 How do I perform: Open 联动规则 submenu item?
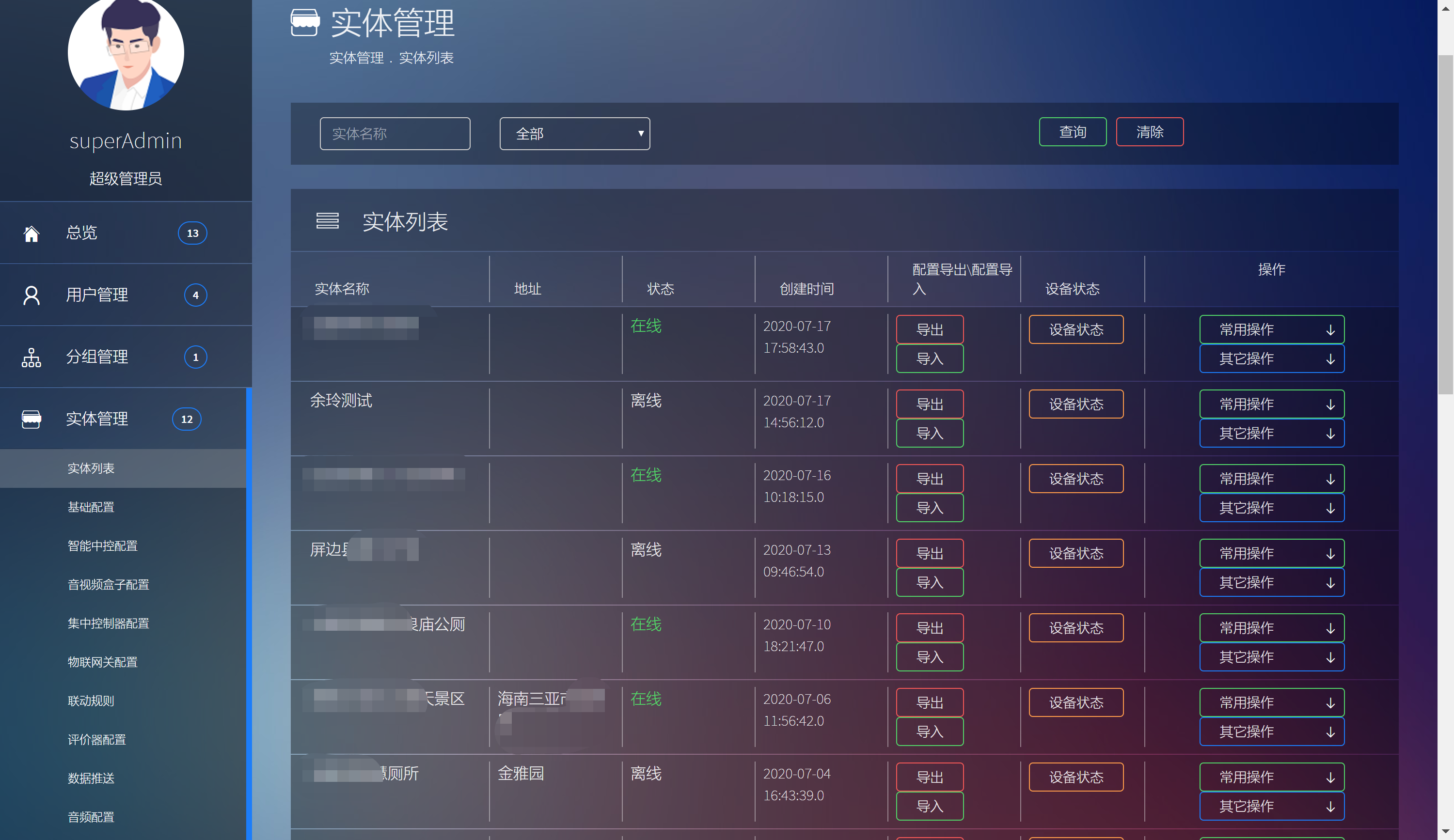(91, 700)
